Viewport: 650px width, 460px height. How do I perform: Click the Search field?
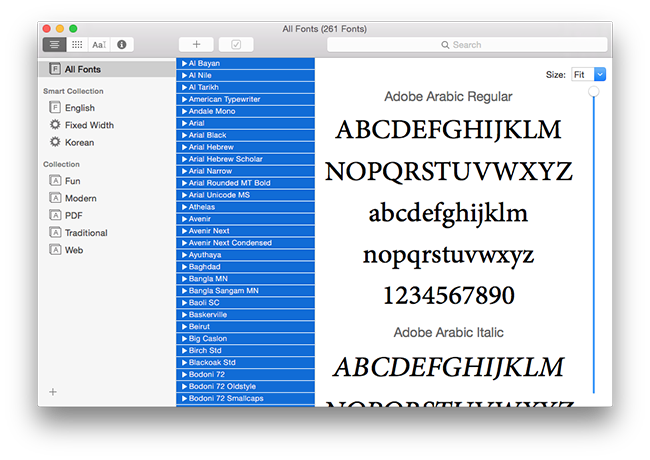coord(467,45)
